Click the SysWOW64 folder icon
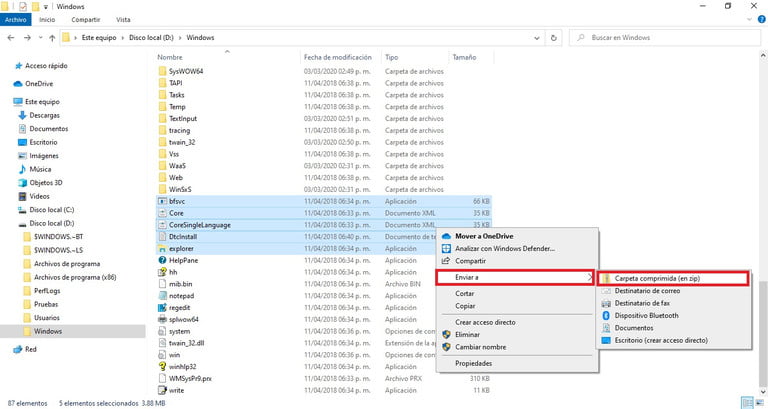 [163, 71]
